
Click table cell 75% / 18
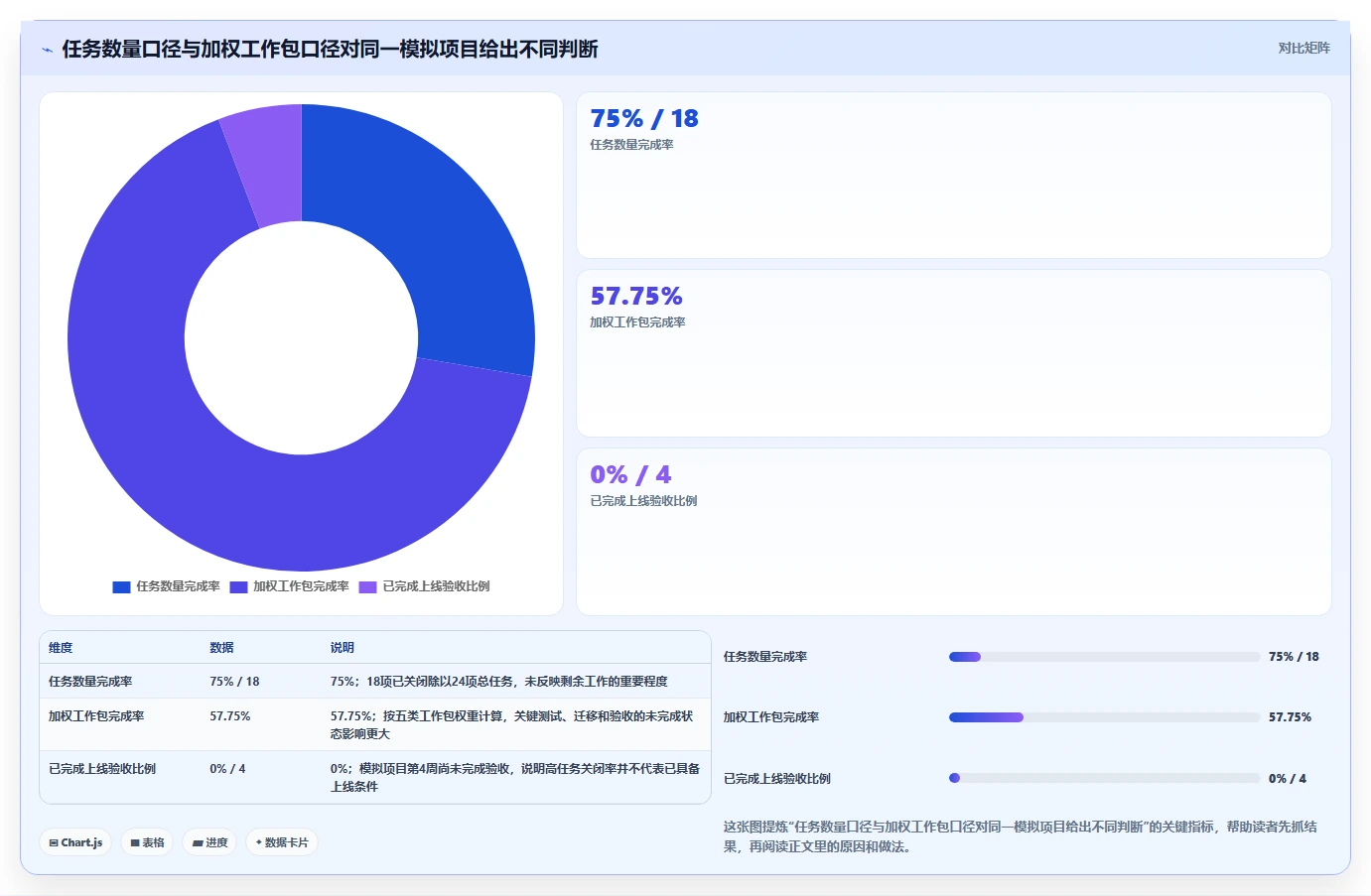coord(234,682)
